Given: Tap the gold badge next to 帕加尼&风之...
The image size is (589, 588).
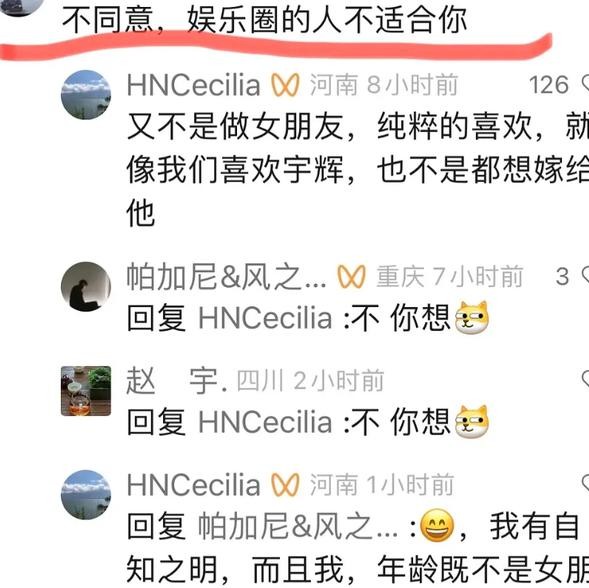Looking at the screenshot, I should [352, 277].
